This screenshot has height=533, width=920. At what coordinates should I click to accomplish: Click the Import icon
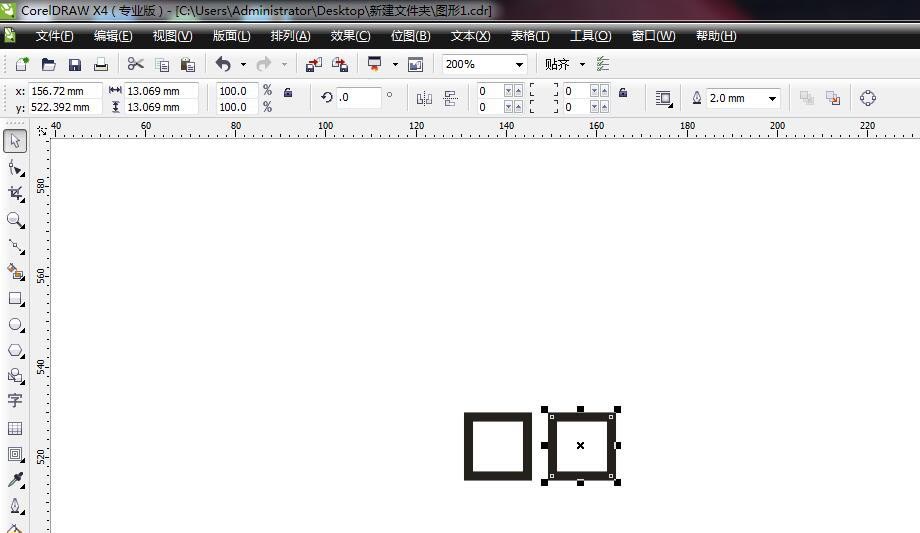314,64
